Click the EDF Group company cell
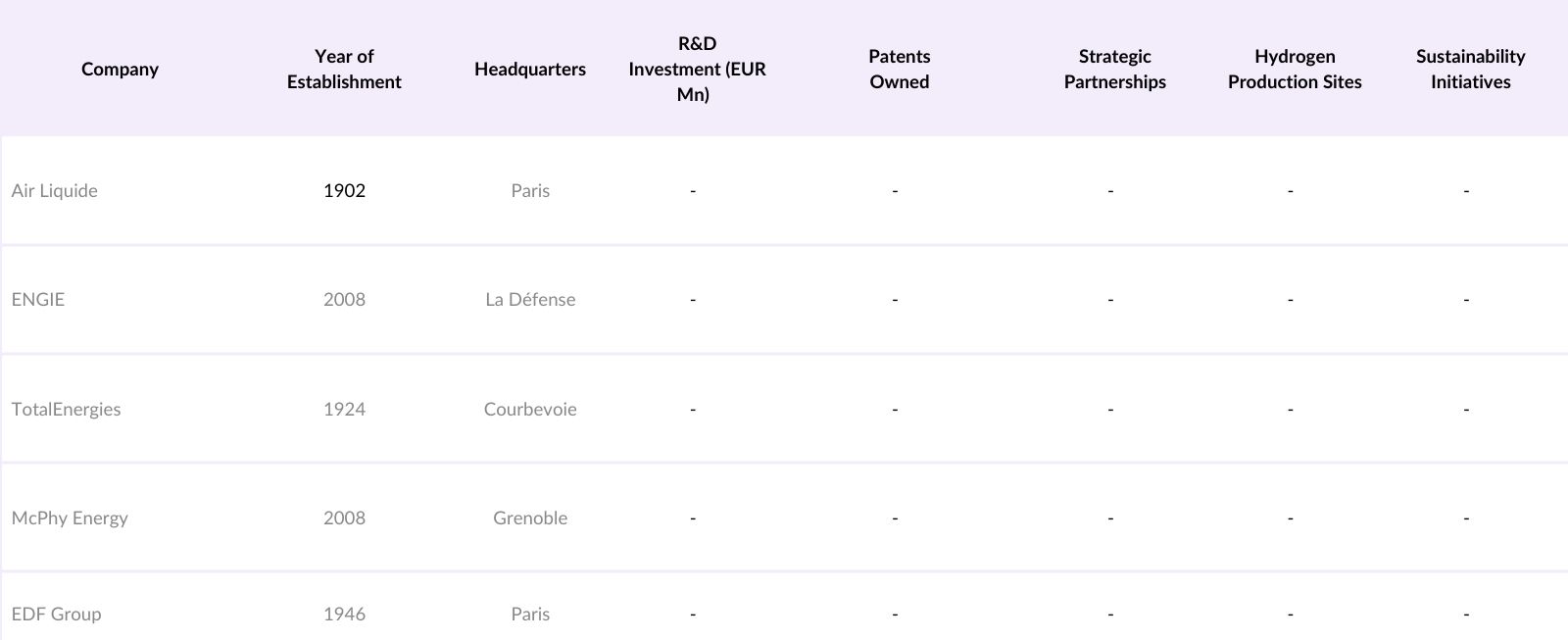This screenshot has width=1568, height=640. pos(56,614)
